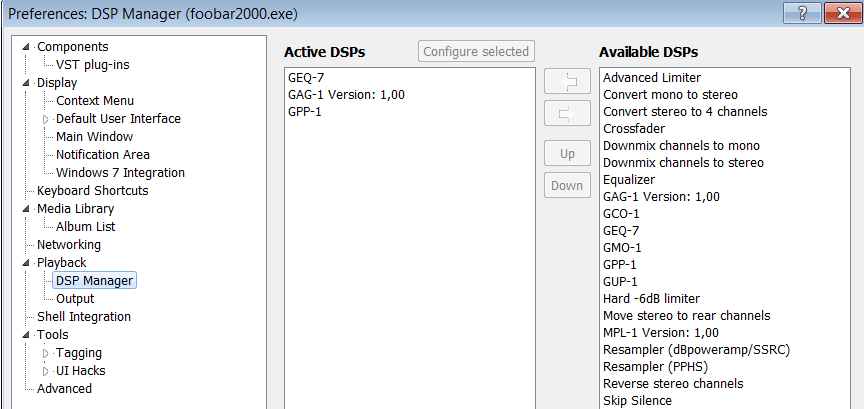Expand Default User Interface node
864x409 pixels.
45,119
